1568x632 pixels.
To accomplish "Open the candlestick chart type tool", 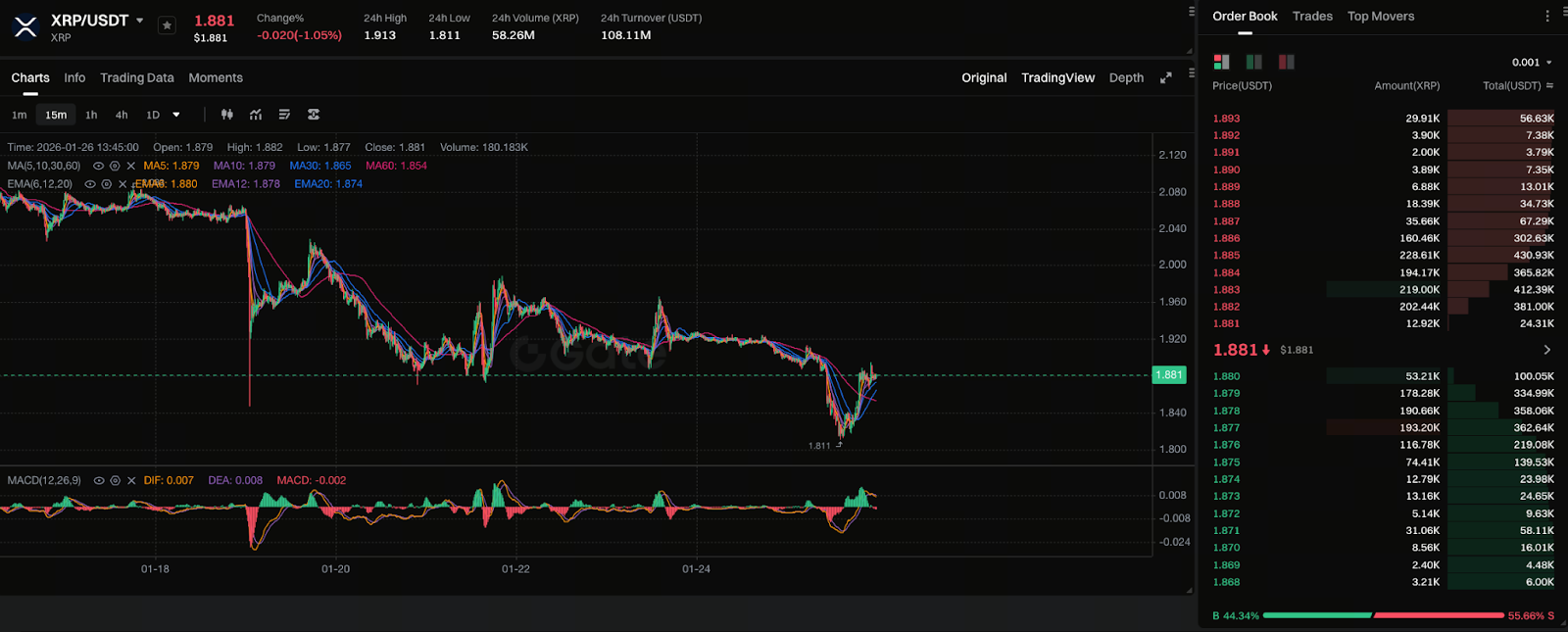I will click(227, 115).
